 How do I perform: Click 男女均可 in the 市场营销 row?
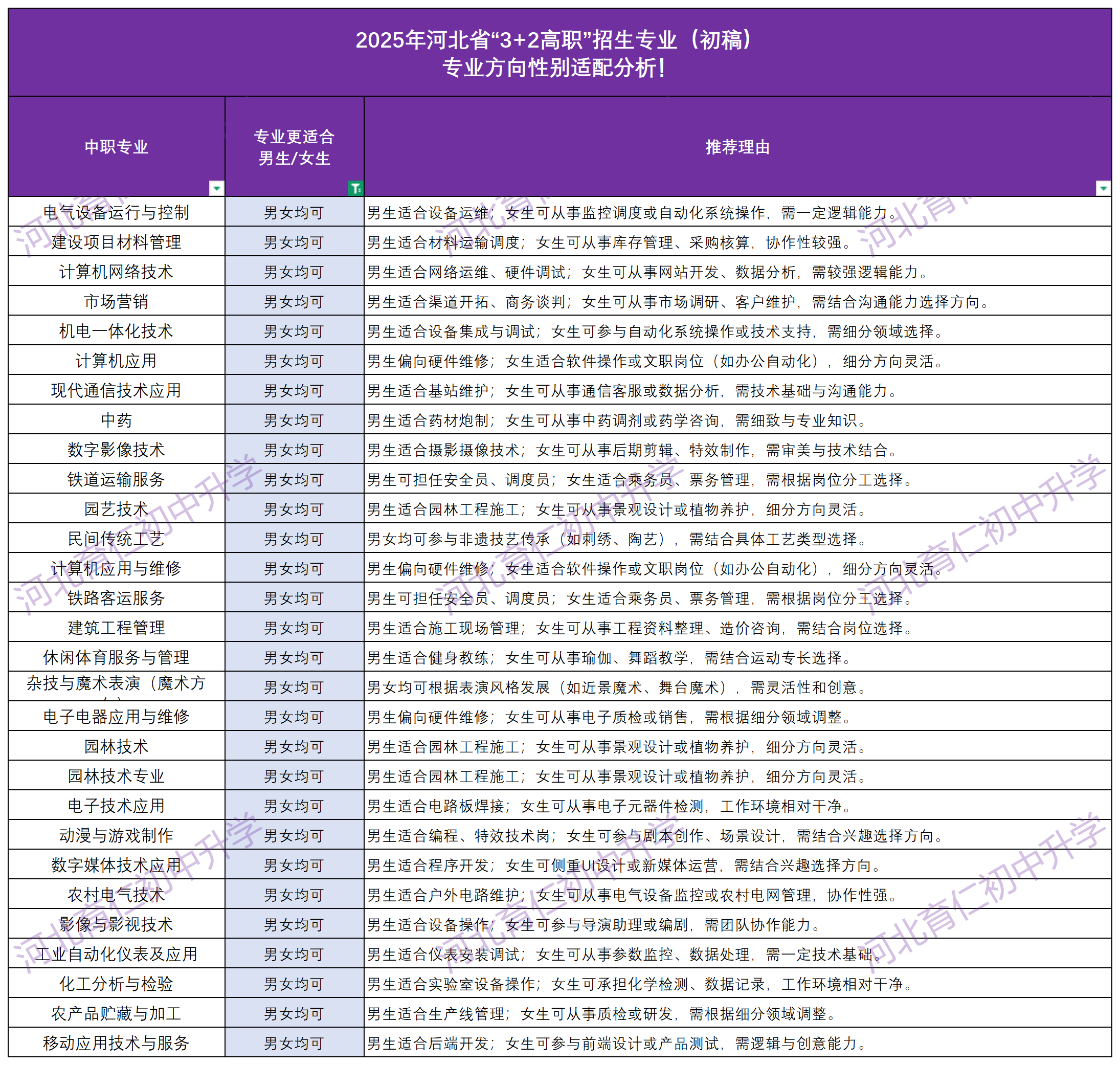click(294, 301)
